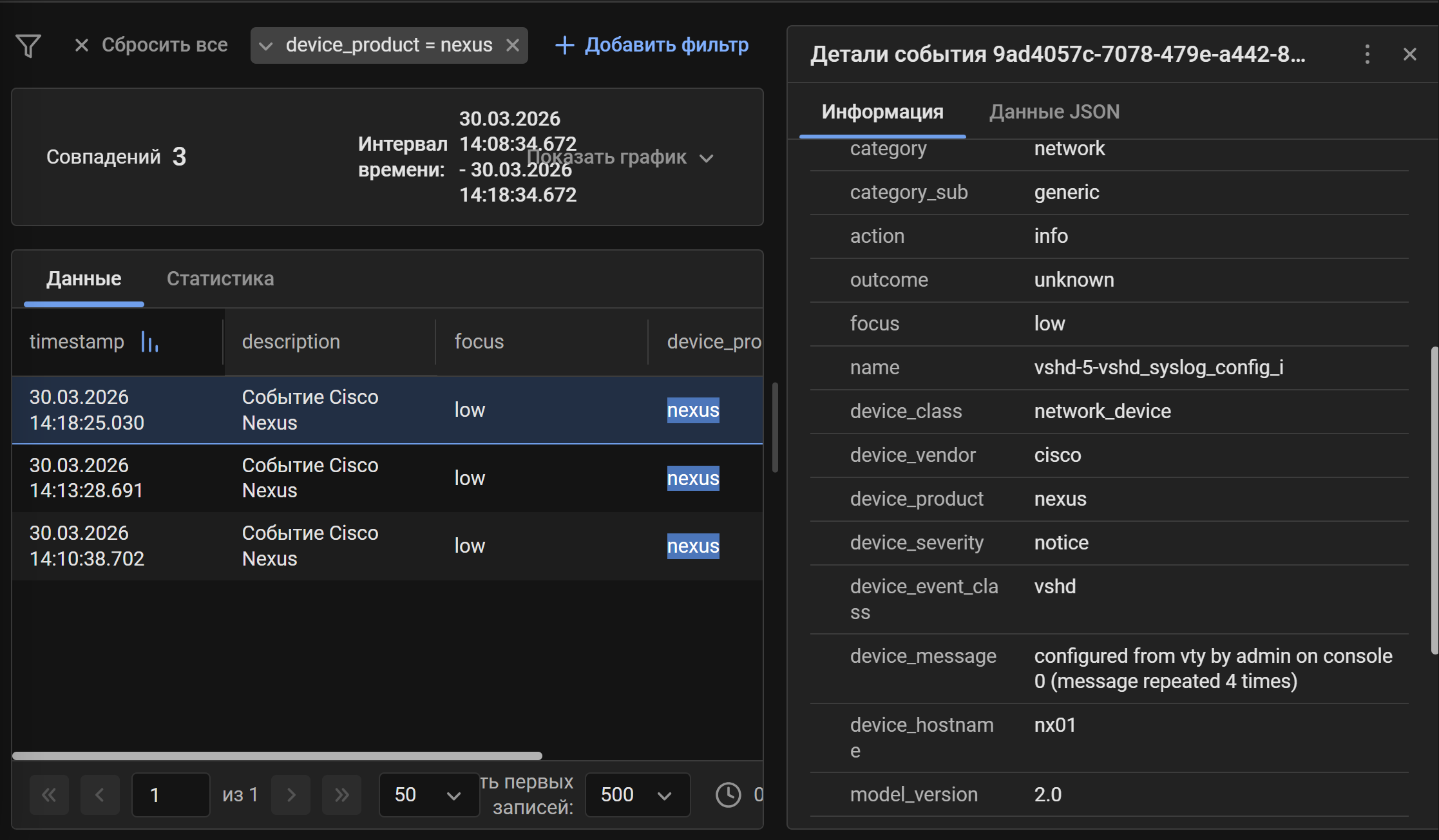1439x840 pixels.
Task: Click the device_severity value notice
Action: coord(1062,542)
